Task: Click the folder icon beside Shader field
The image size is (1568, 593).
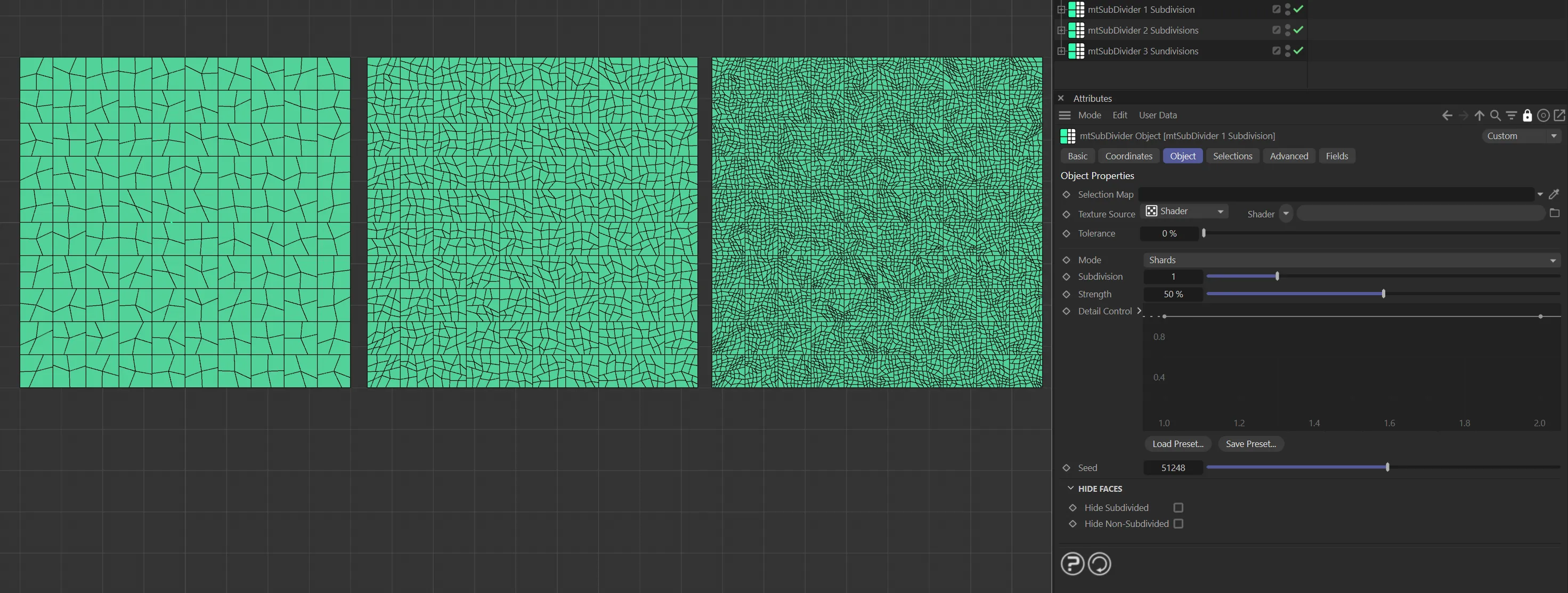Action: [x=1554, y=213]
